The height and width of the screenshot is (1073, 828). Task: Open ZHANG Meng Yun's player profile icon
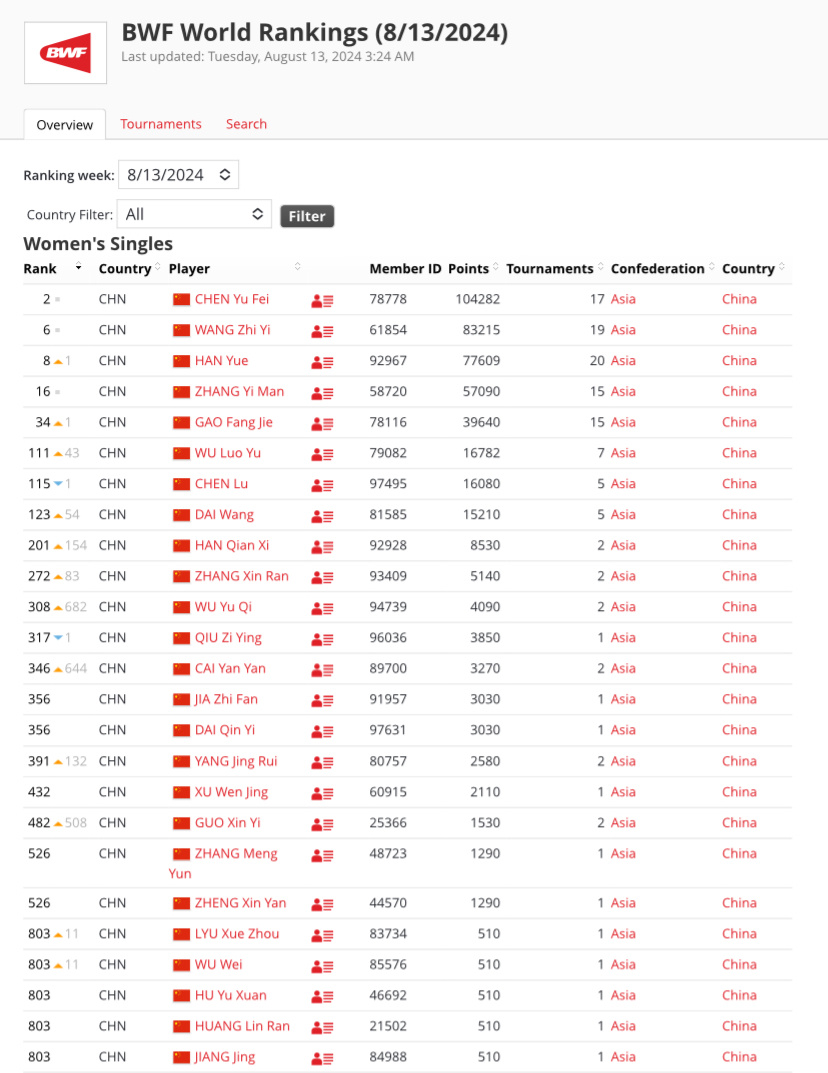point(322,855)
